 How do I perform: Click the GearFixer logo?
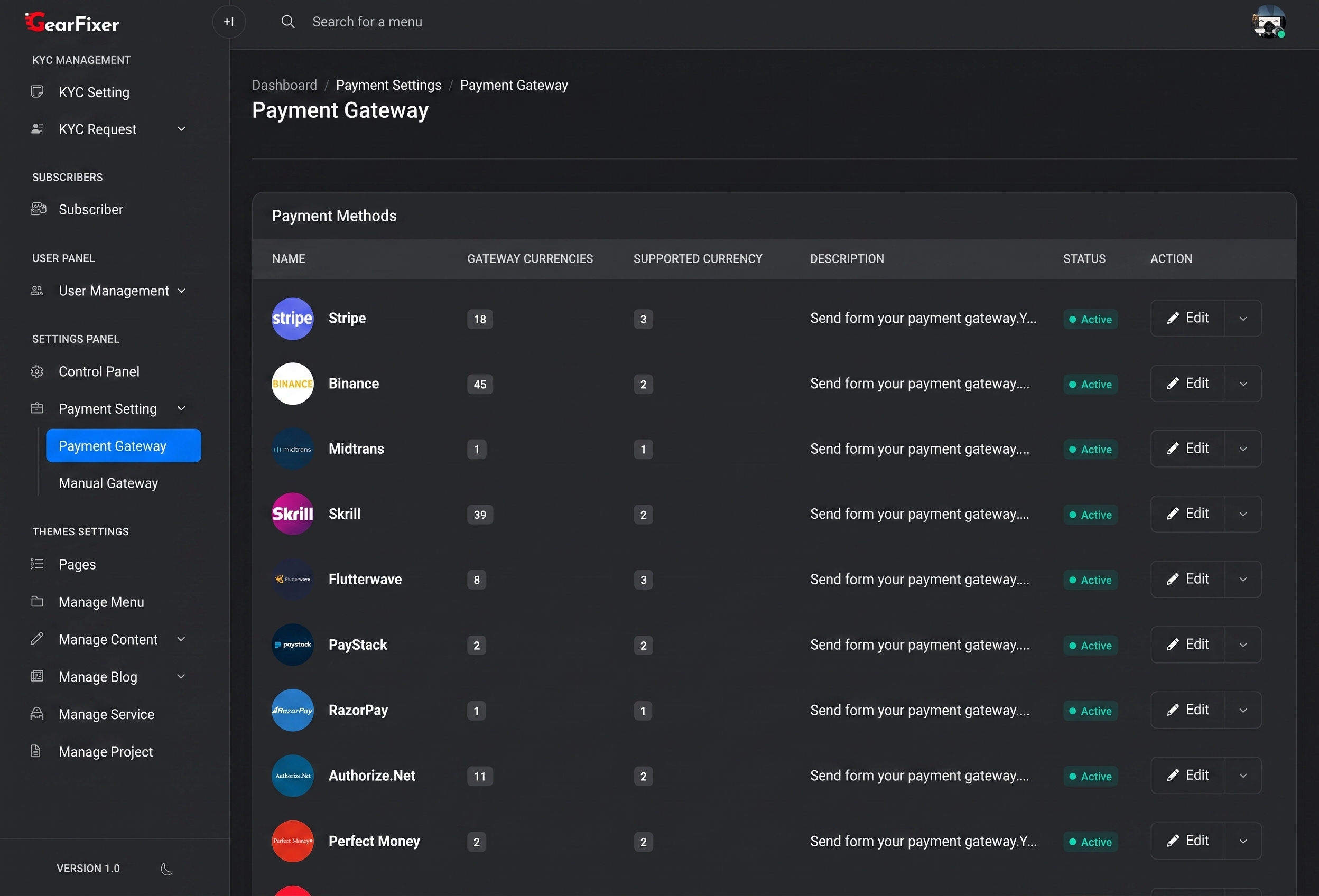(72, 22)
